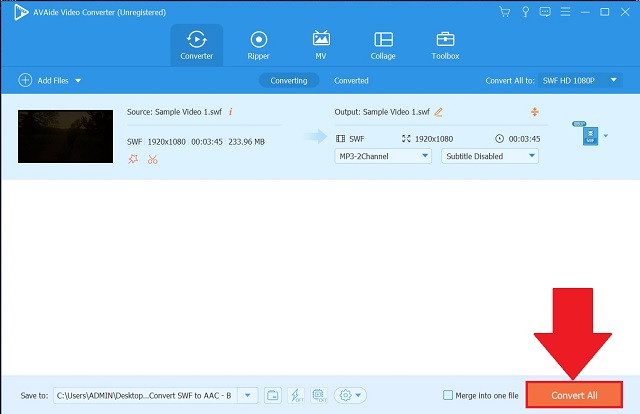Image resolution: width=640 pixels, height=414 pixels.
Task: Show the Converted list
Action: point(351,80)
